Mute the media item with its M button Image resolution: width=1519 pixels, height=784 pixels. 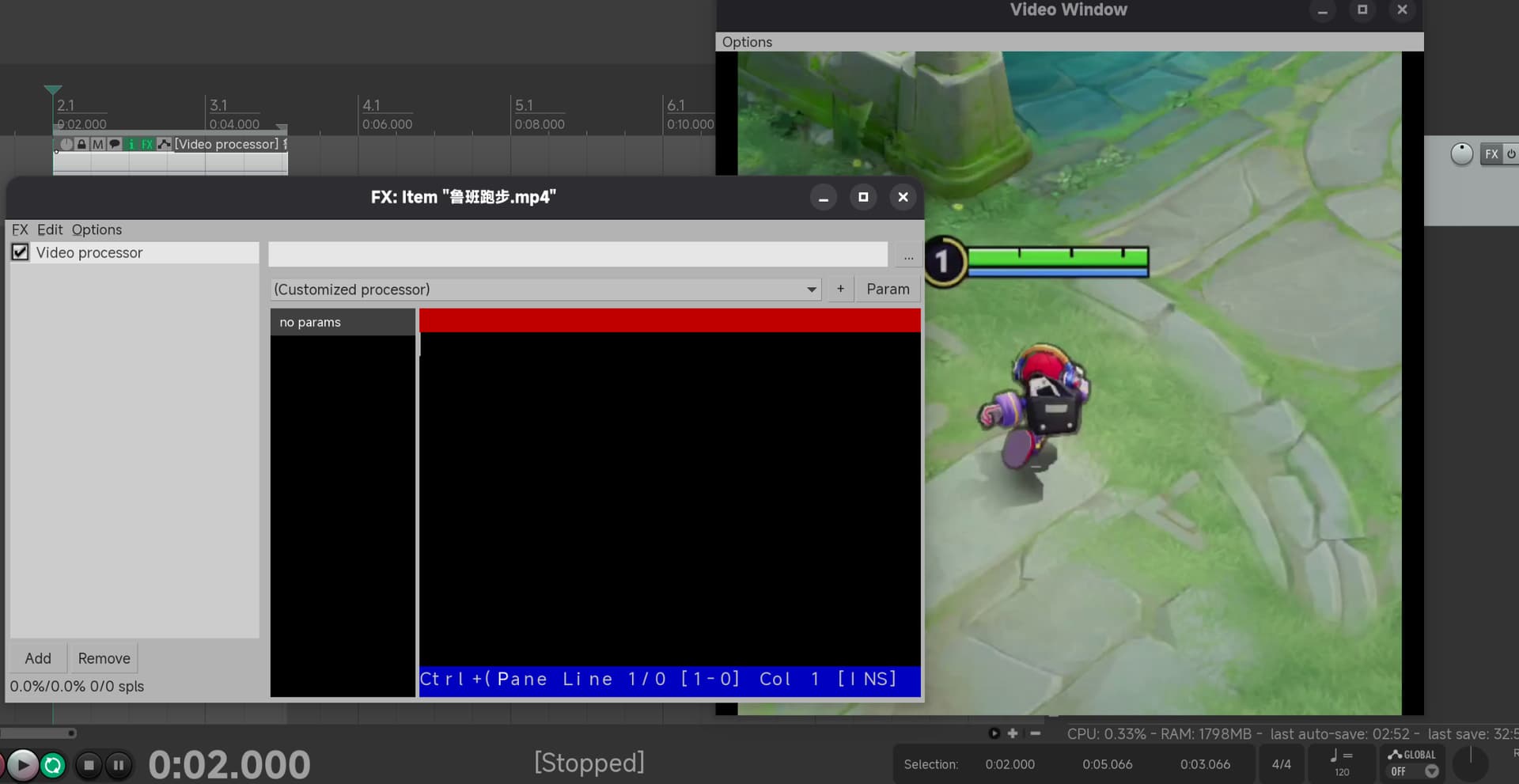(x=97, y=144)
